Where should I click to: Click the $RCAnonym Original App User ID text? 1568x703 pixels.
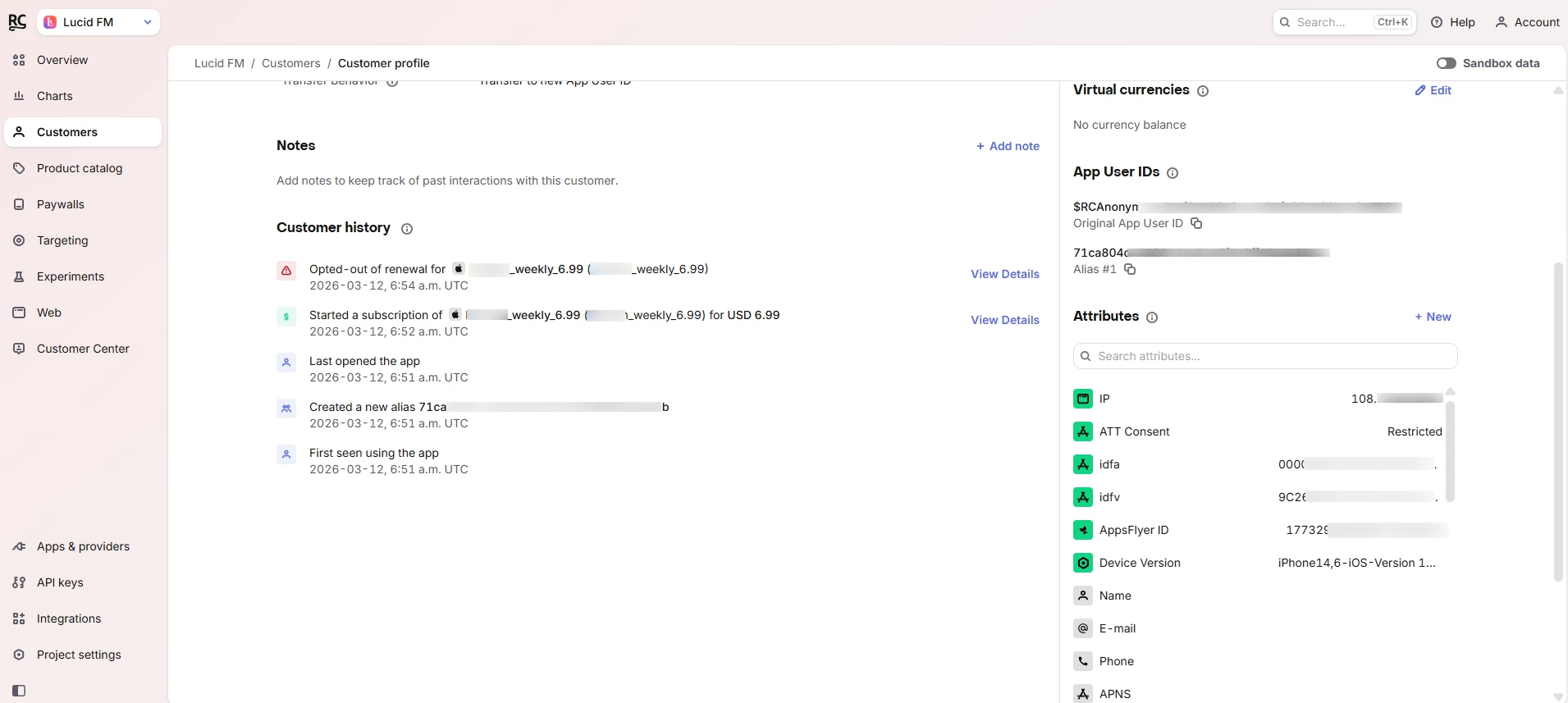pos(1237,207)
